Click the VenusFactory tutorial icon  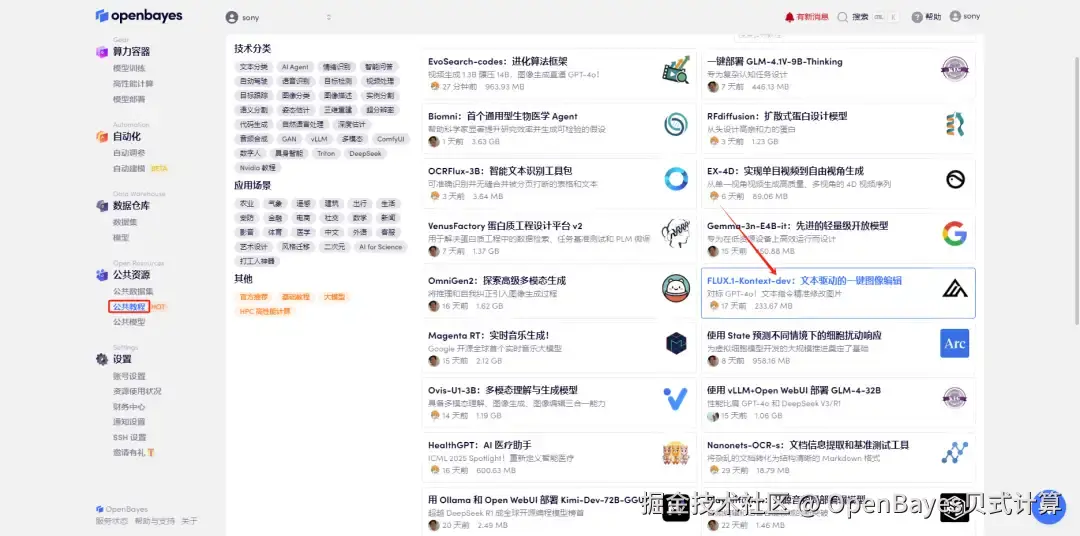[676, 234]
